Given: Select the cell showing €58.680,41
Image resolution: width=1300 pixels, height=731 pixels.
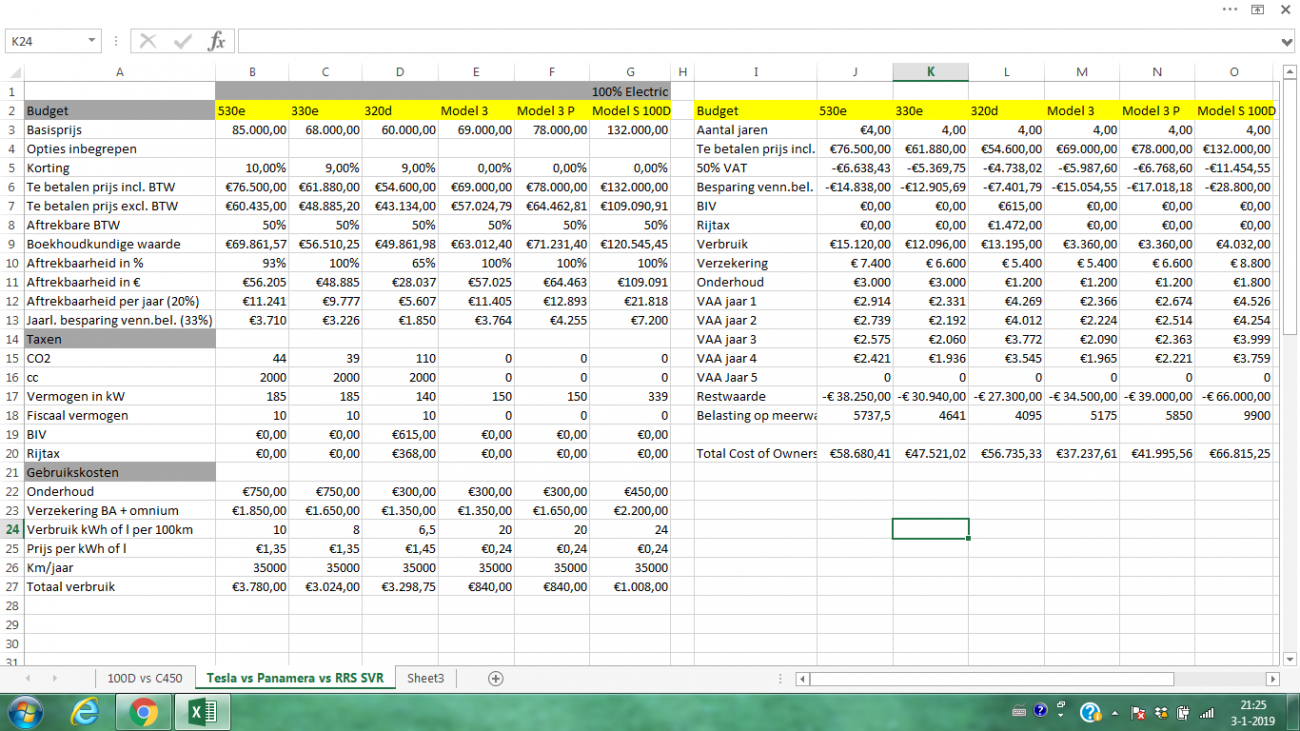Looking at the screenshot, I should click(855, 453).
